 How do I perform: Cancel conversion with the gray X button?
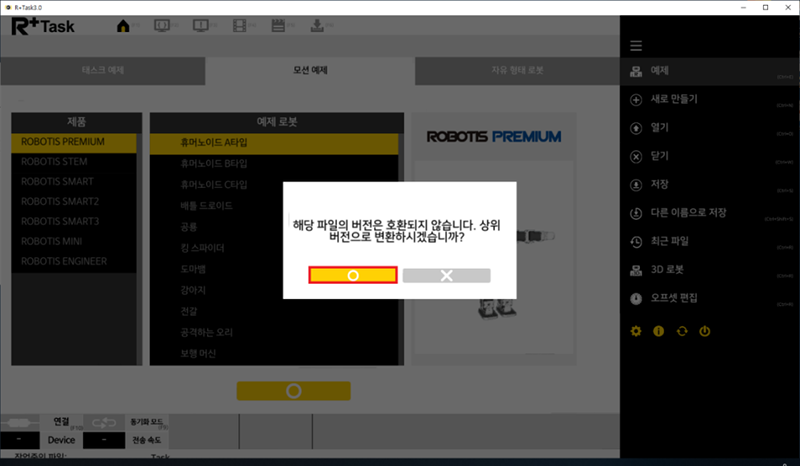[x=446, y=275]
